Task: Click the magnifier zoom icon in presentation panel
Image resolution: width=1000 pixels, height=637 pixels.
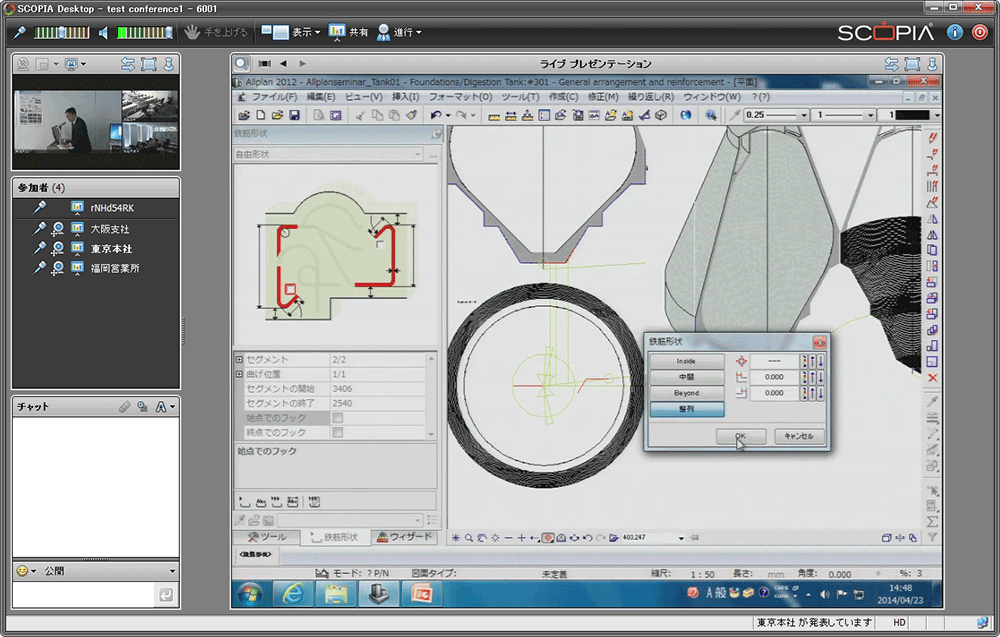Action: (x=242, y=64)
